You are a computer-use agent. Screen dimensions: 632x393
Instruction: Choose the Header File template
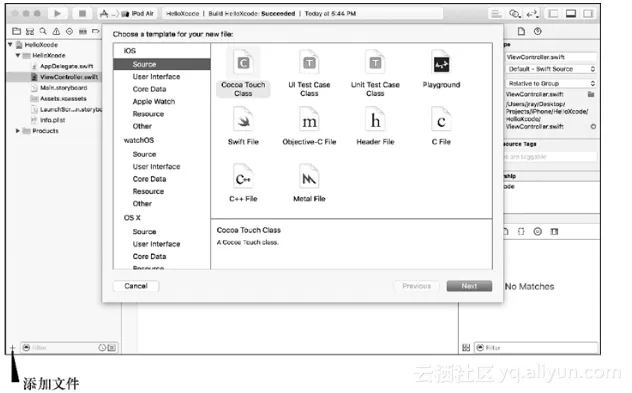pyautogui.click(x=375, y=126)
